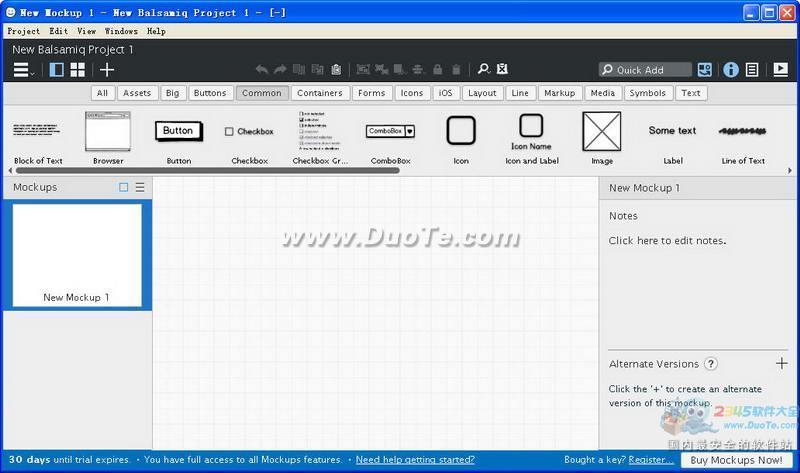
Task: Click 'Click here to edit notes.'
Action: 667,240
